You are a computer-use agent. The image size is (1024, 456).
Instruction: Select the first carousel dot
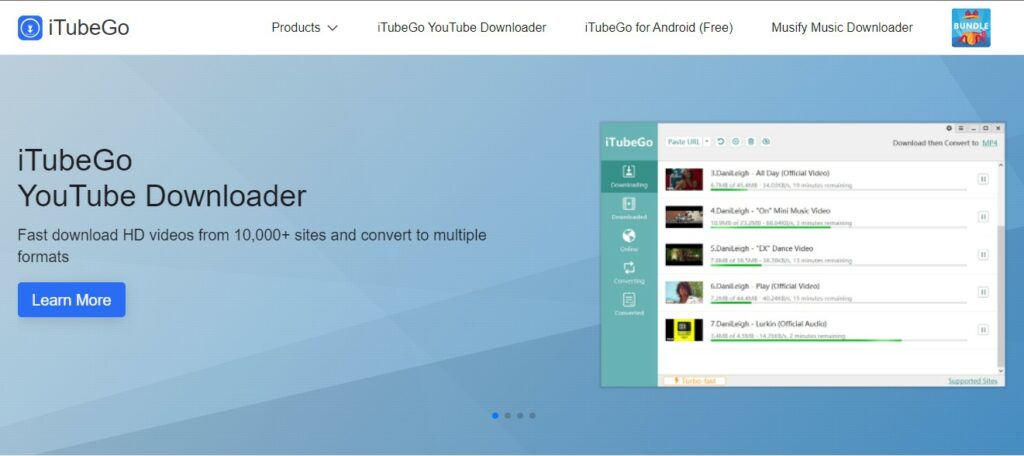pyautogui.click(x=495, y=415)
